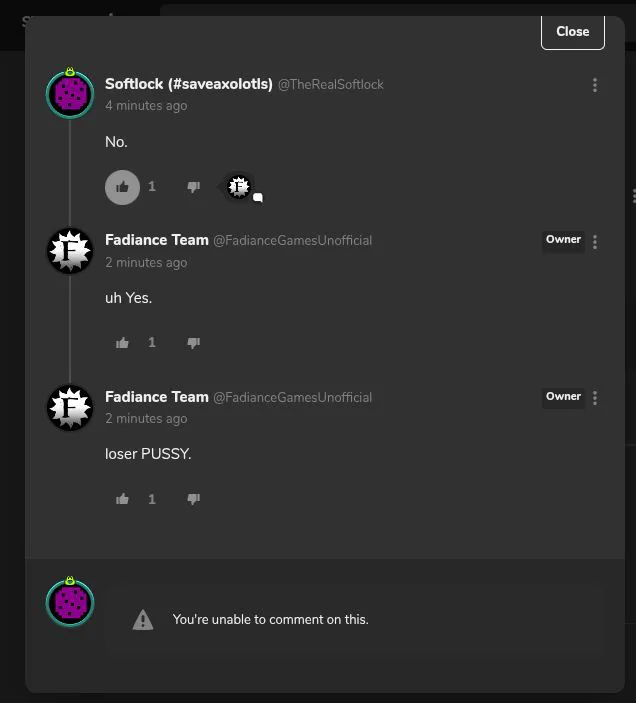Dislike Softlock's "No." comment

point(193,187)
